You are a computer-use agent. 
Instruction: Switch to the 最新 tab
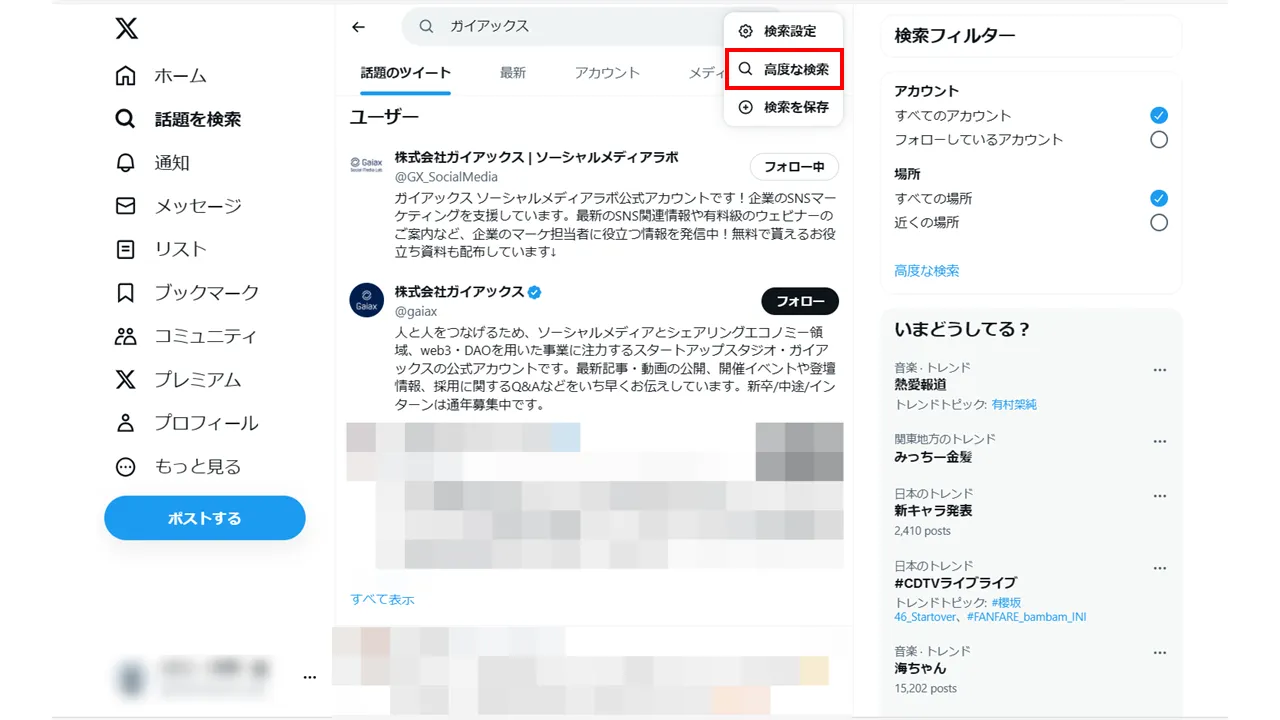point(513,72)
